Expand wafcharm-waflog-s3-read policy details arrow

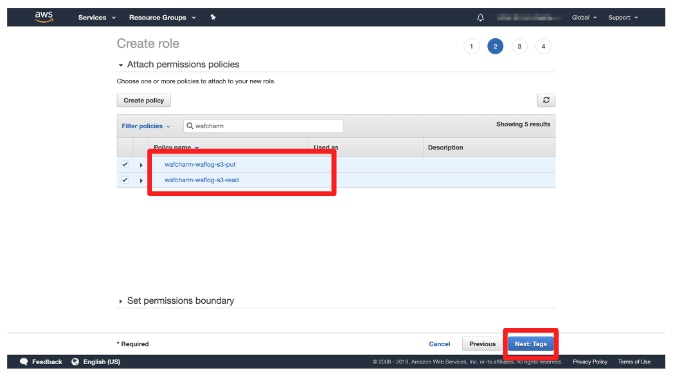[141, 181]
